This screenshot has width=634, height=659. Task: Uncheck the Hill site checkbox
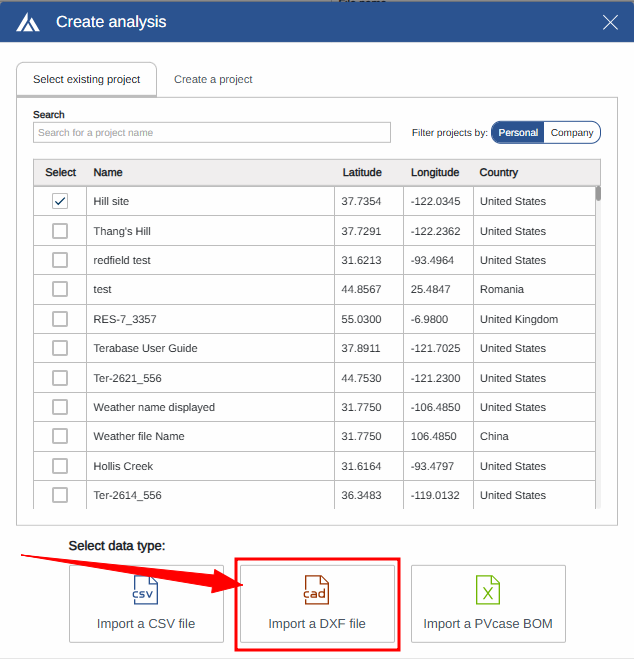60,201
